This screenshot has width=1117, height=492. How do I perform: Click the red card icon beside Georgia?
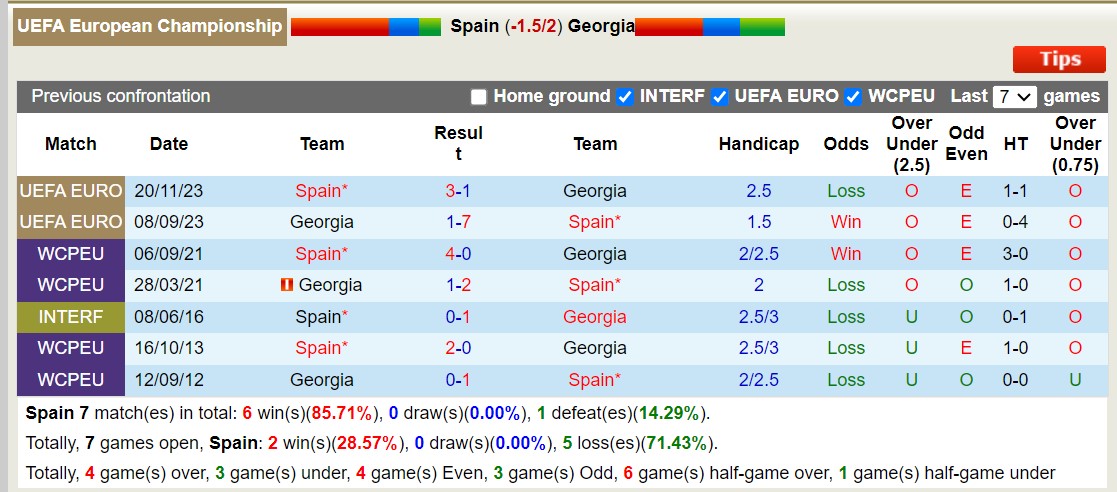[x=288, y=286]
